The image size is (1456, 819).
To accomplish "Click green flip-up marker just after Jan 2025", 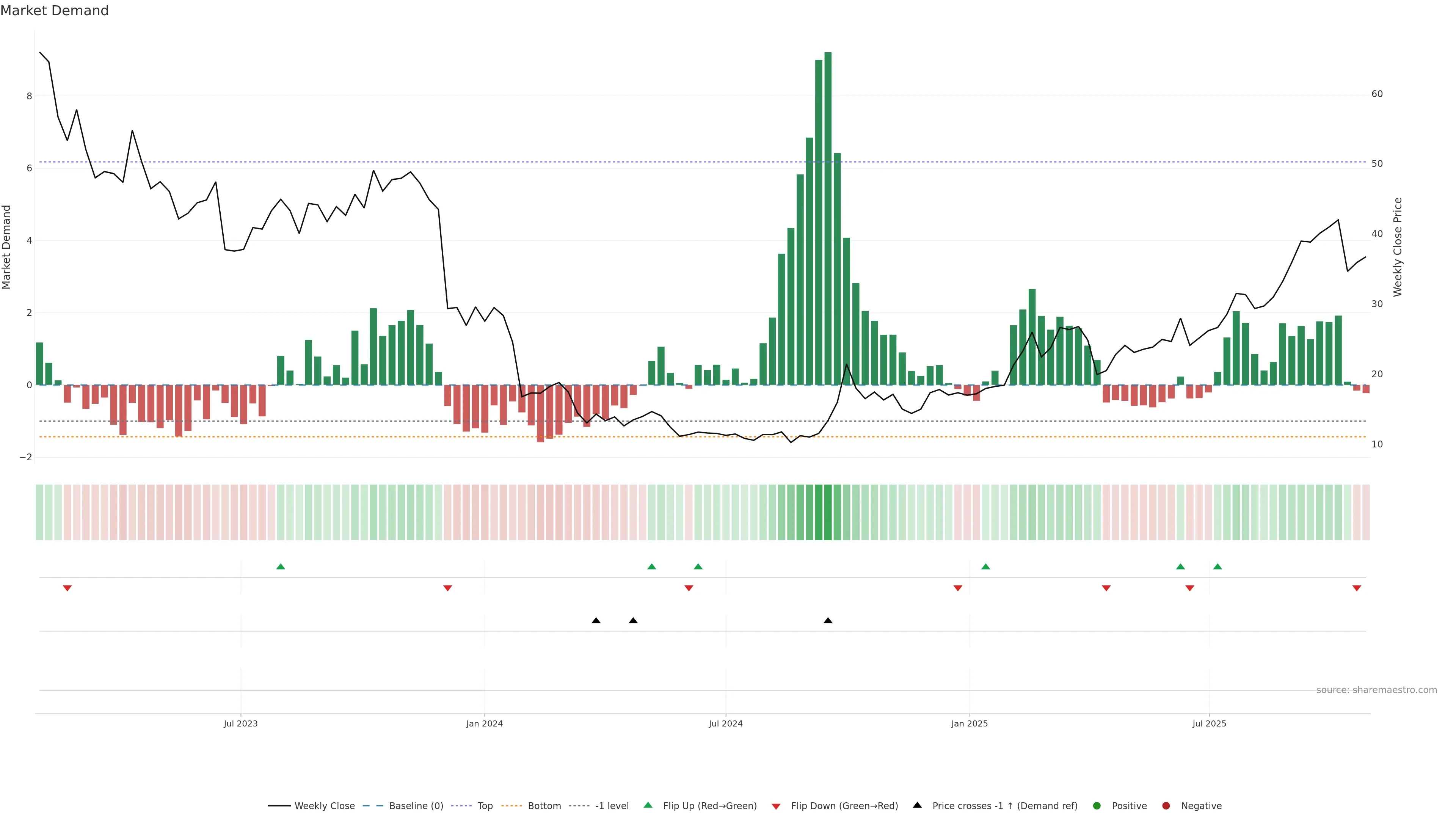I will pos(986,566).
